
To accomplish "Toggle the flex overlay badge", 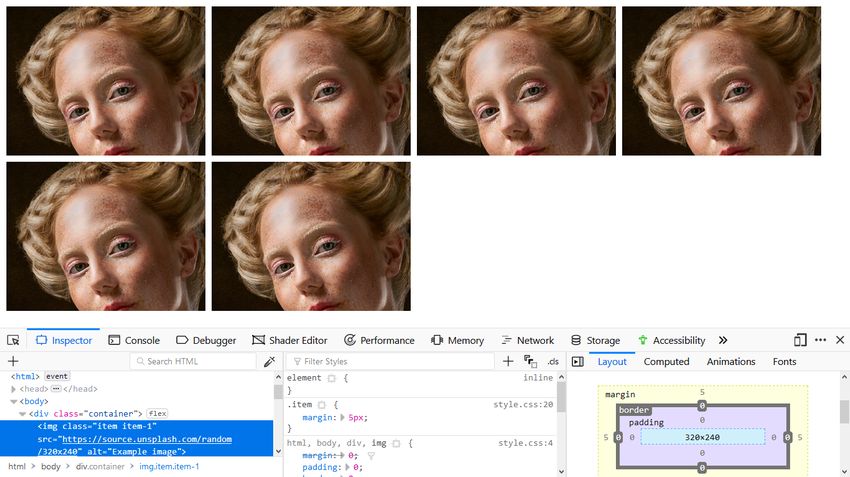I will click(x=157, y=414).
